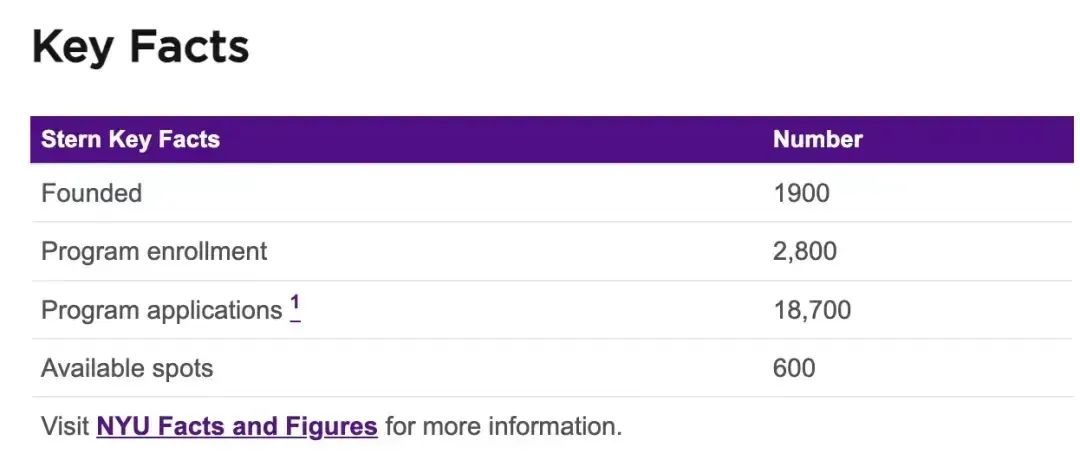Select the Number column header
Viewport: 1080px width, 473px height.
(818, 139)
